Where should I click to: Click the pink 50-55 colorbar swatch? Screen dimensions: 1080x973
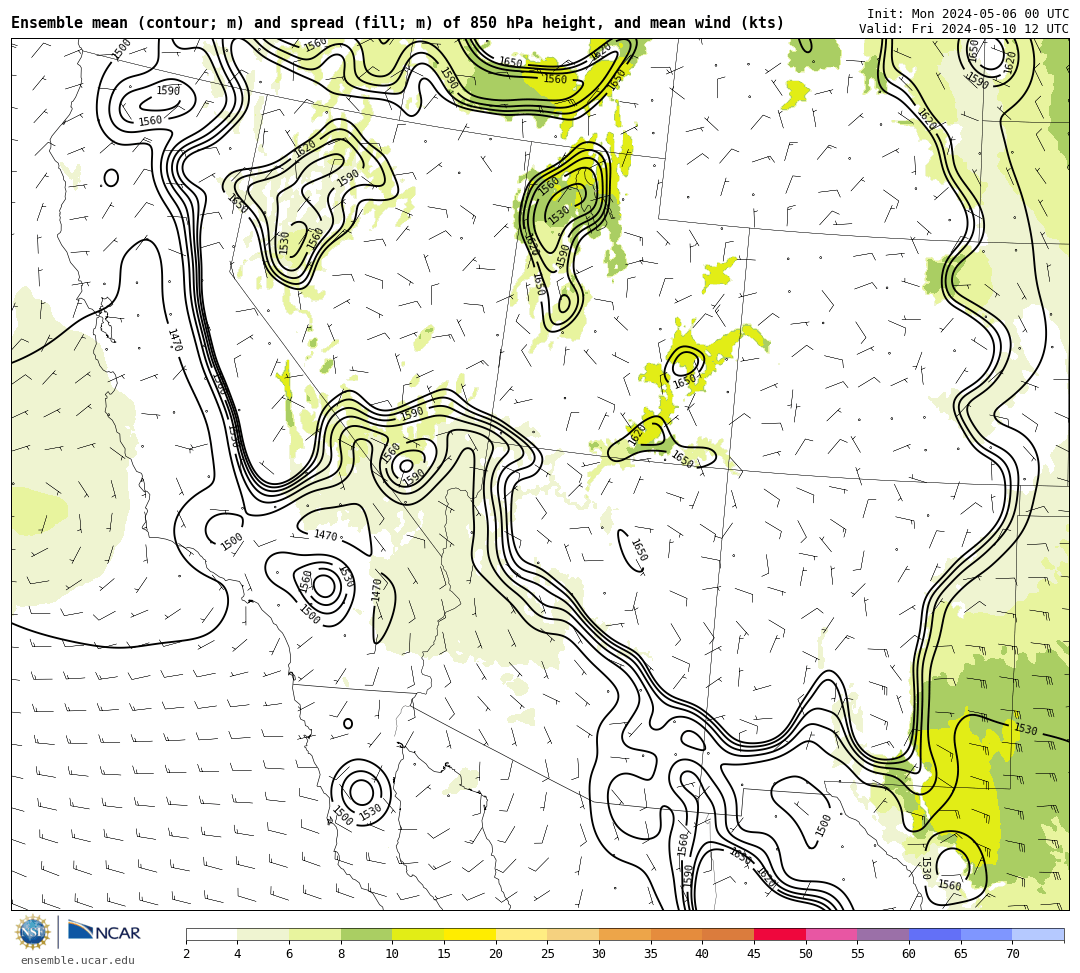(831, 934)
